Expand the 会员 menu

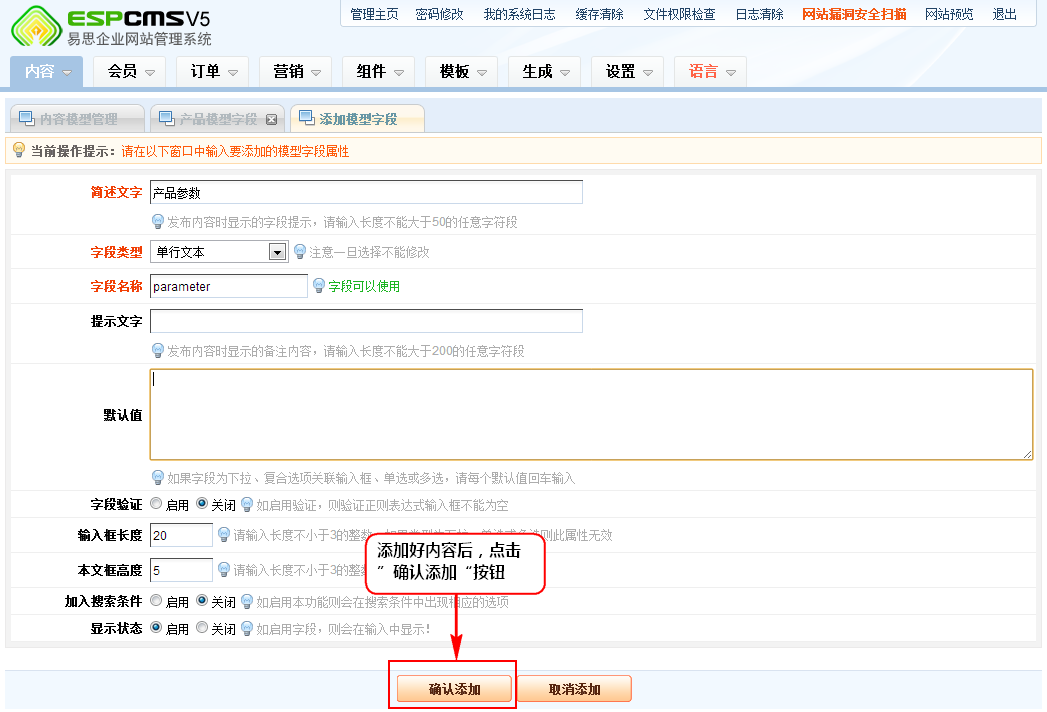[x=131, y=72]
